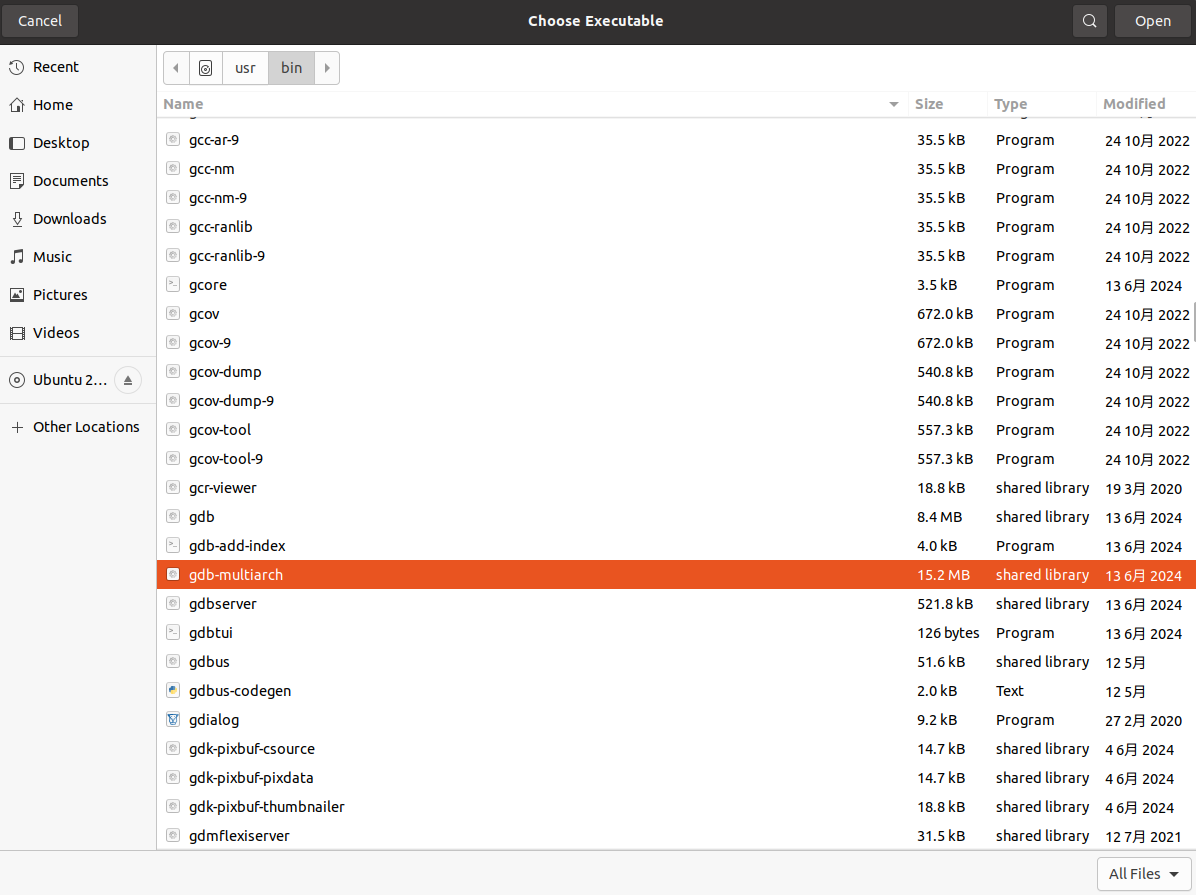Screen dimensions: 1196x895
Task: Select the gcc-ranlib-9 file
Action: pyautogui.click(x=676, y=256)
